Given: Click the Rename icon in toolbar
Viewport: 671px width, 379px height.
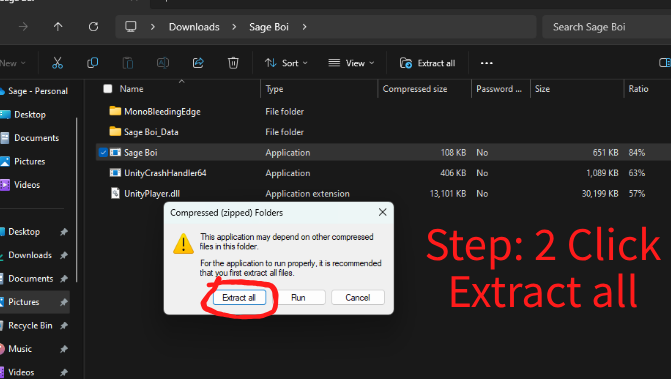Looking at the screenshot, I should point(163,63).
